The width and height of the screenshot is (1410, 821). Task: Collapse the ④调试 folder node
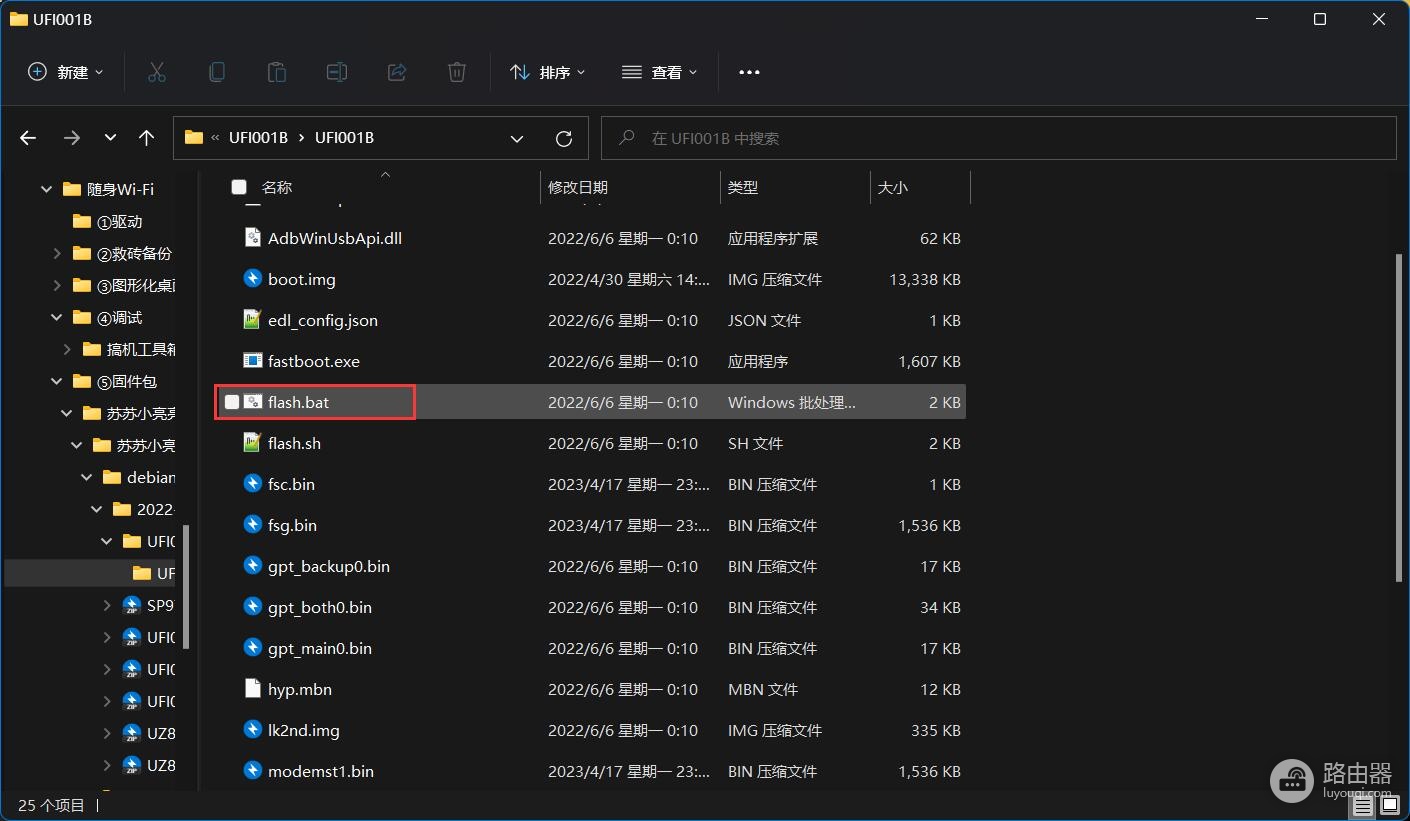coord(57,317)
